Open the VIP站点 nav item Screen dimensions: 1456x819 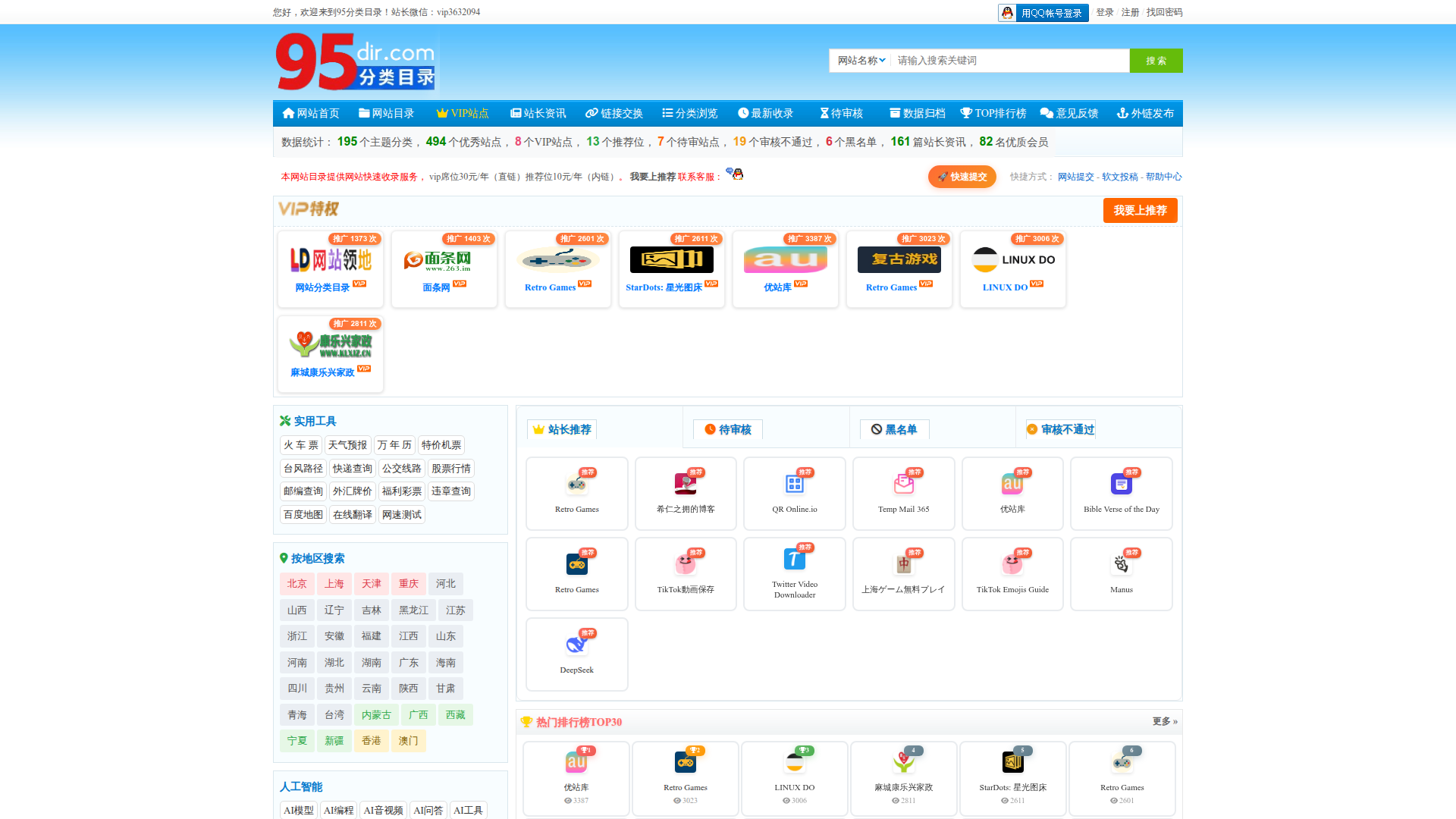point(463,113)
